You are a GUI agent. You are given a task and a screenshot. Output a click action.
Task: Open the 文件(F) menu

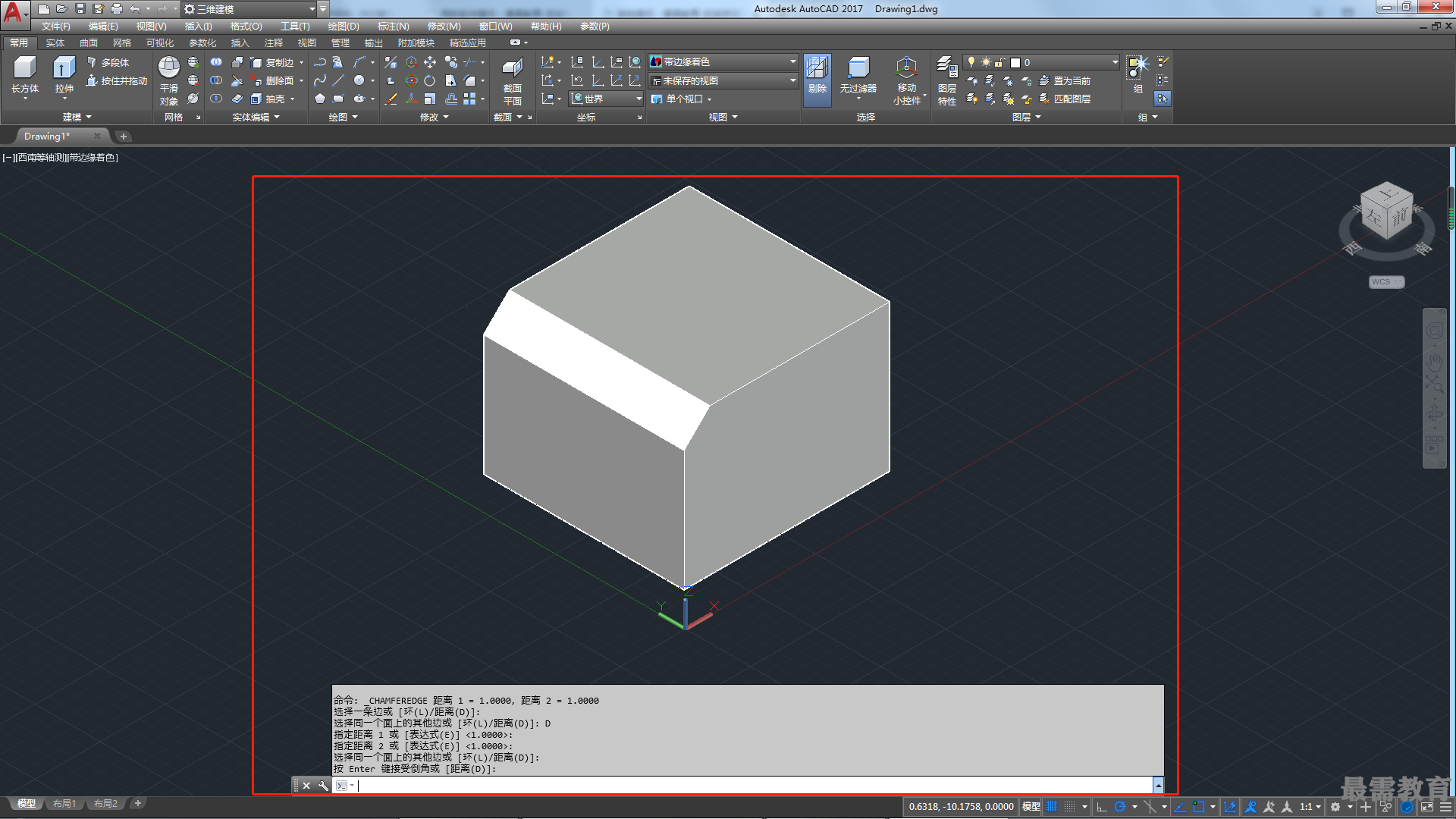[x=56, y=26]
